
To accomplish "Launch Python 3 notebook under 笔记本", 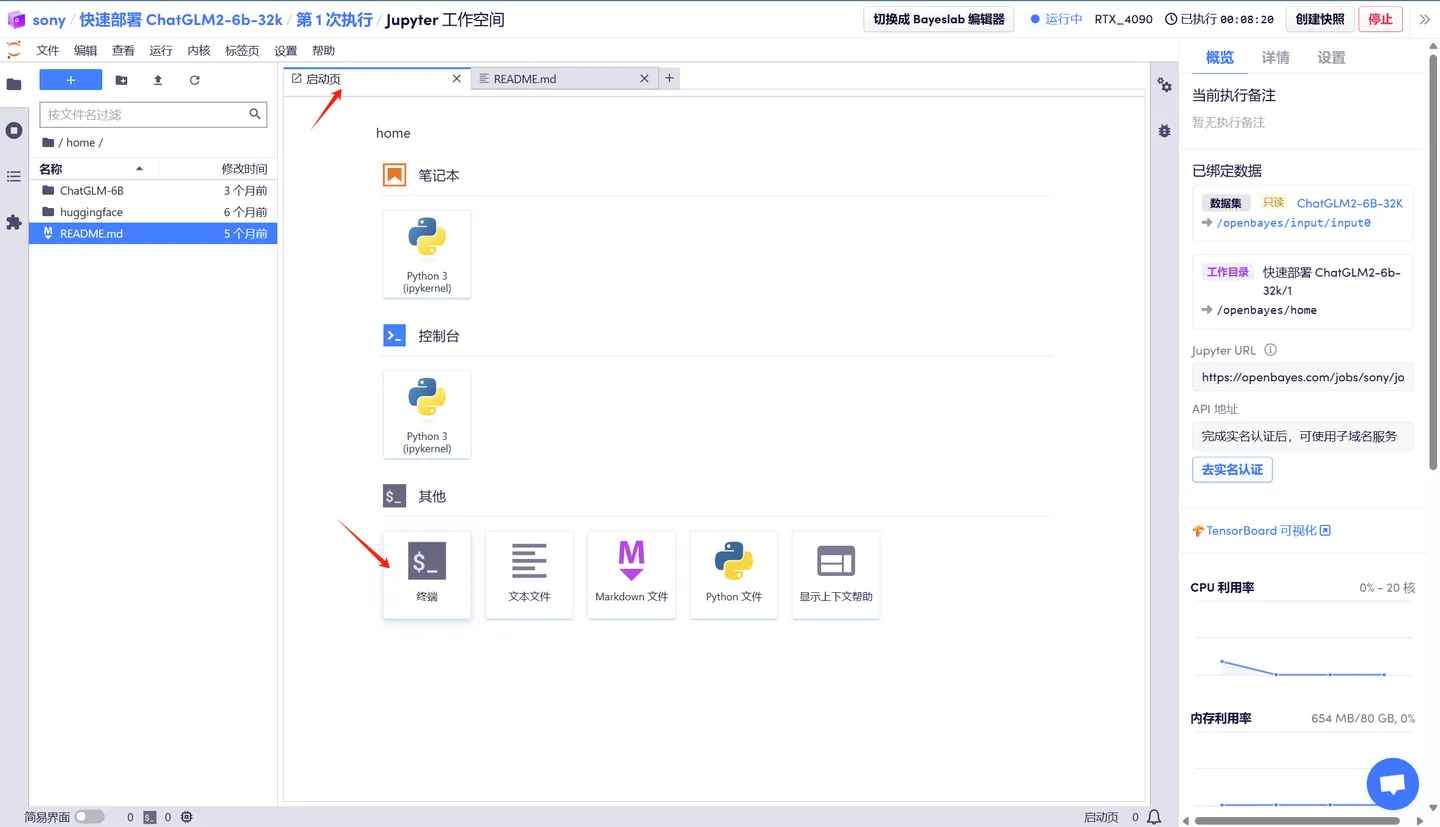I will click(x=427, y=254).
